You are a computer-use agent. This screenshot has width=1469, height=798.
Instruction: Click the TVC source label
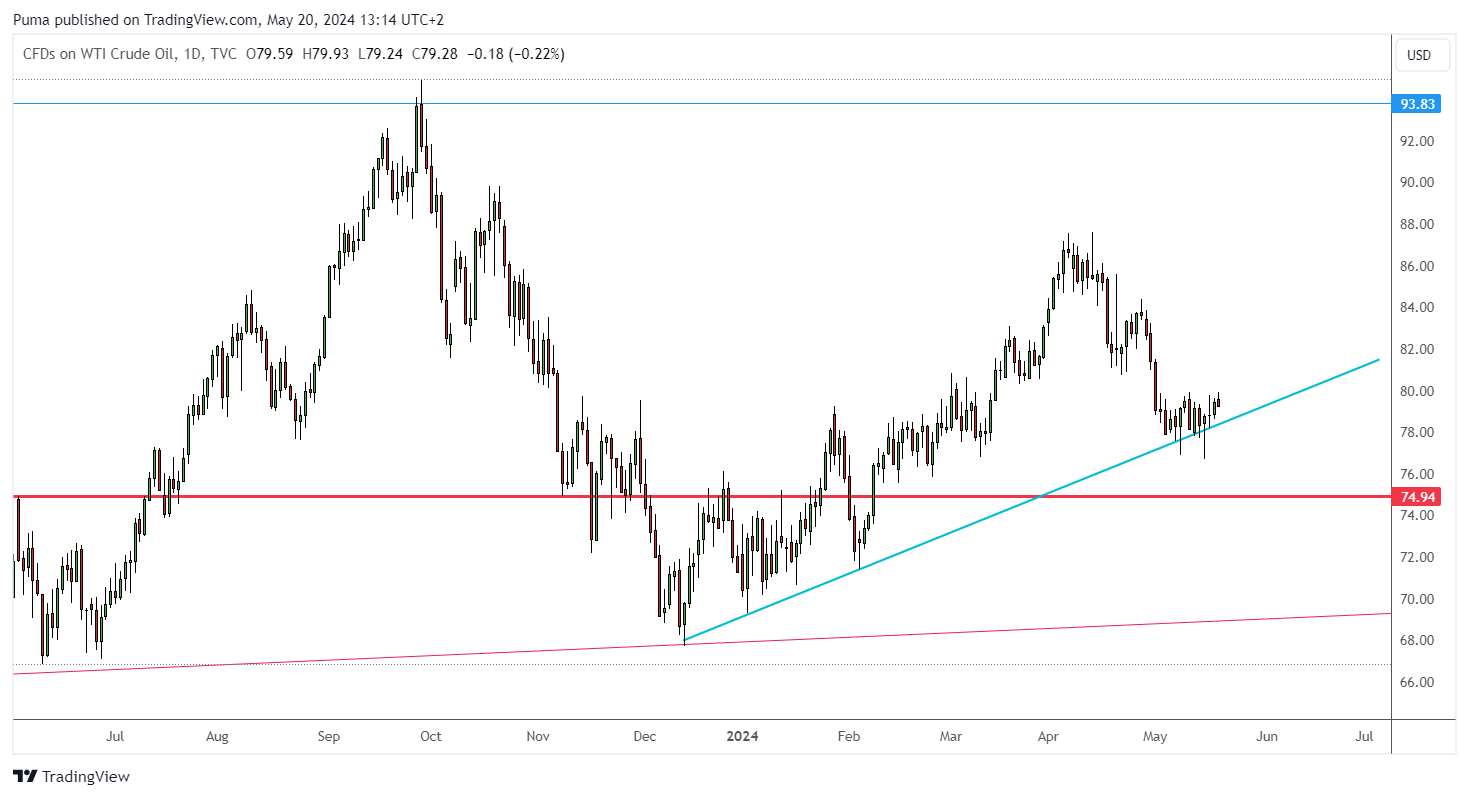pos(223,54)
